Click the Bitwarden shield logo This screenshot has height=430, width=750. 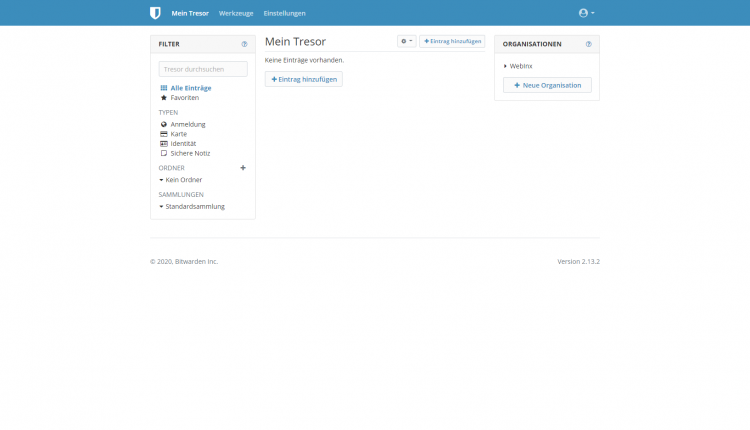pyautogui.click(x=155, y=13)
